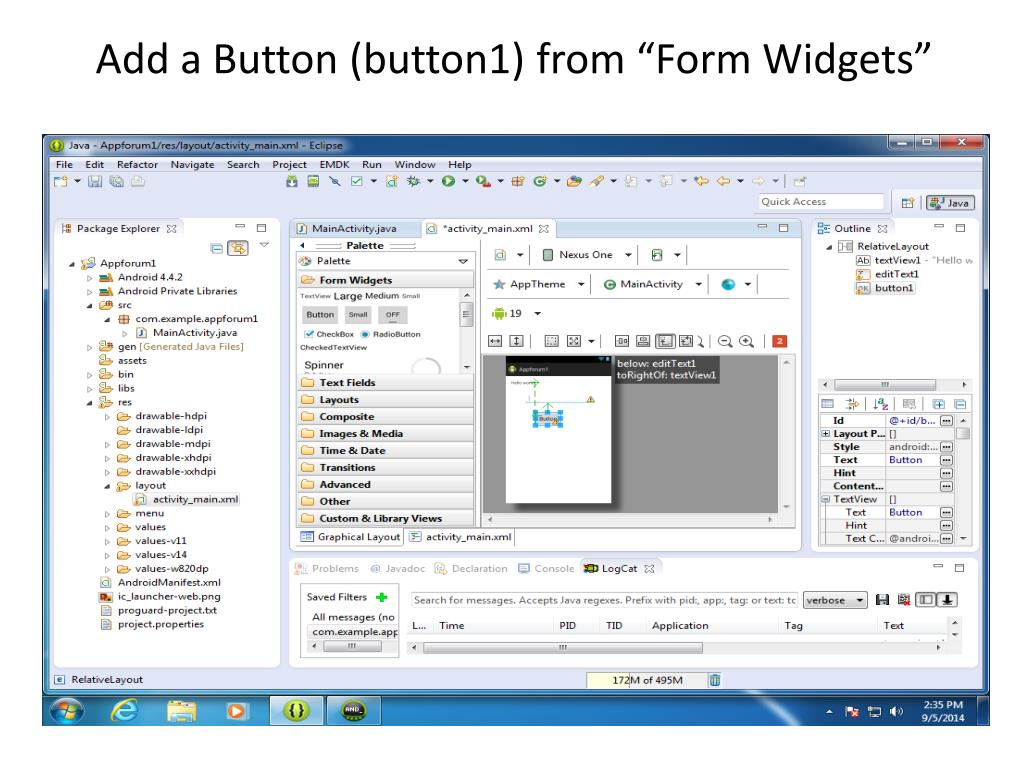Open the Refactor menu
This screenshot has width=1024, height=768.
pyautogui.click(x=137, y=165)
